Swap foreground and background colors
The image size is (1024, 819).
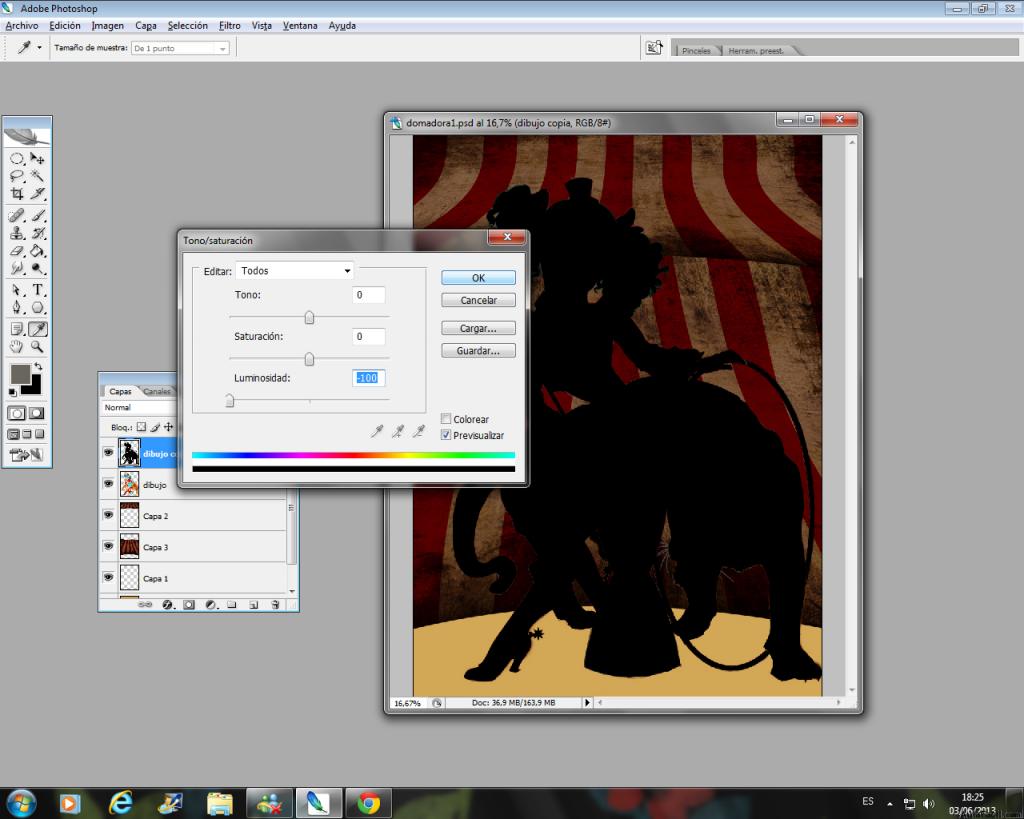tap(39, 366)
